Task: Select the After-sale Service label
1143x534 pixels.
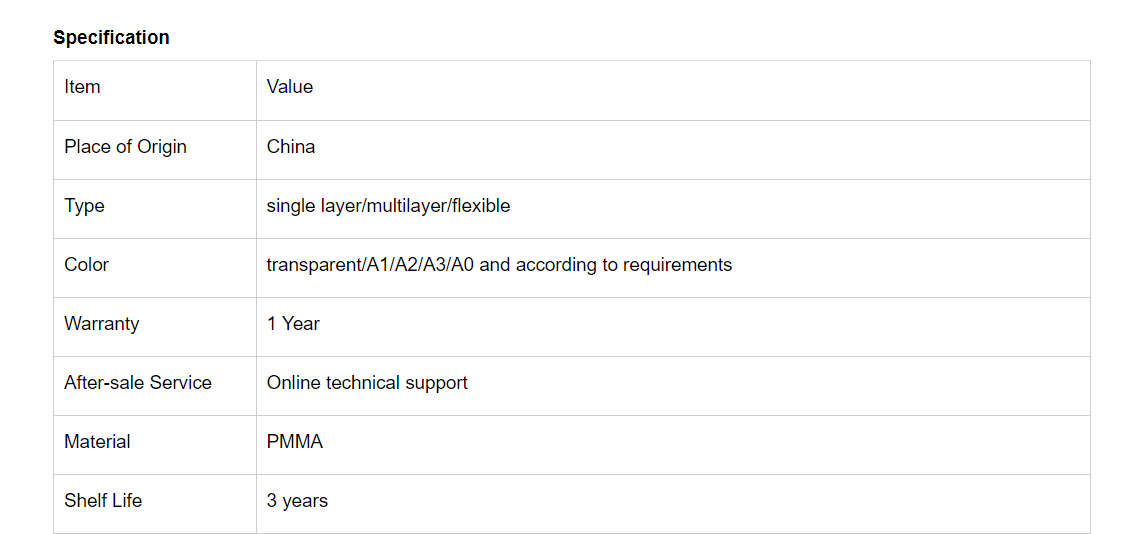Action: click(138, 383)
